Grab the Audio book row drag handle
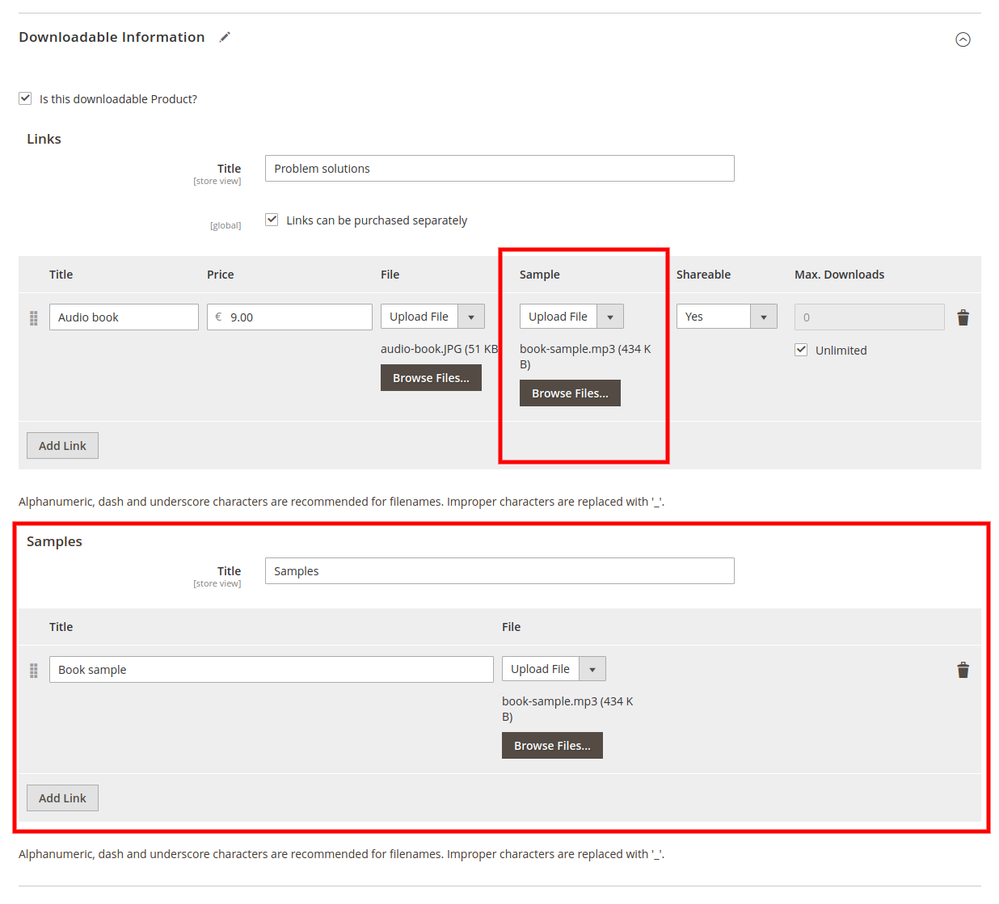999x904 pixels. (x=33, y=317)
